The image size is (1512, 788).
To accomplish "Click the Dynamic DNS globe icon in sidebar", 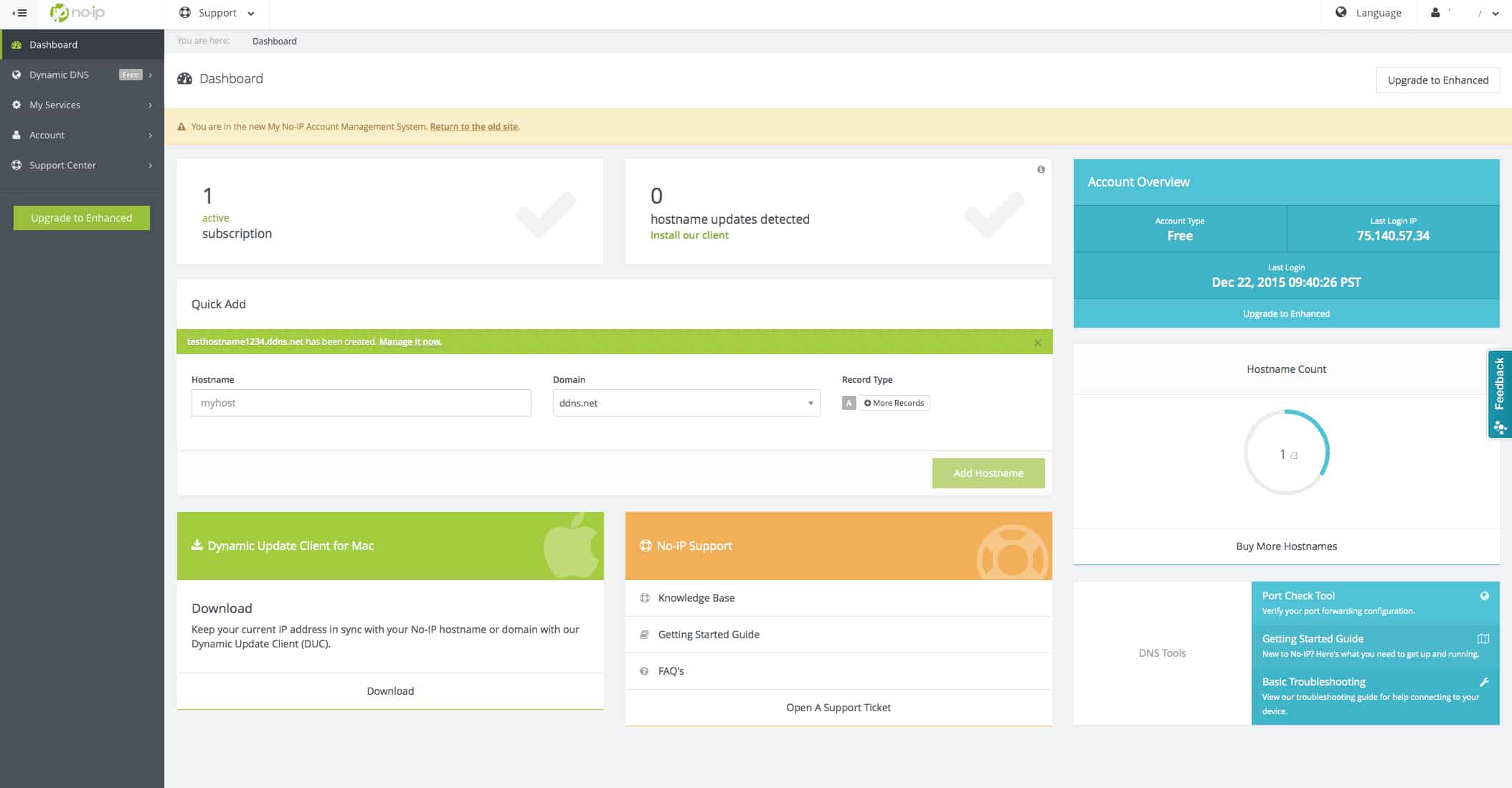I will point(16,75).
